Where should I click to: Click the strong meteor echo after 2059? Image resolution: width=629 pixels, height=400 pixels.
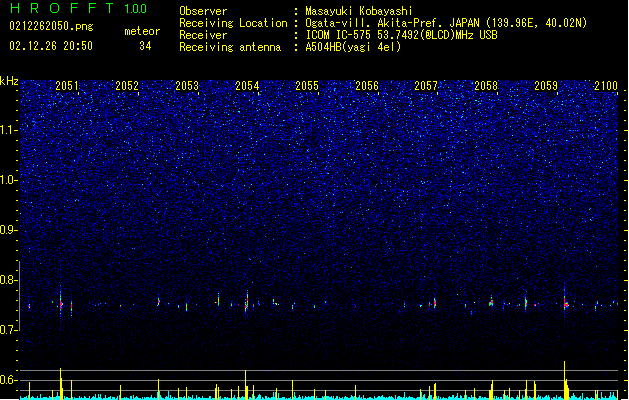point(565,303)
